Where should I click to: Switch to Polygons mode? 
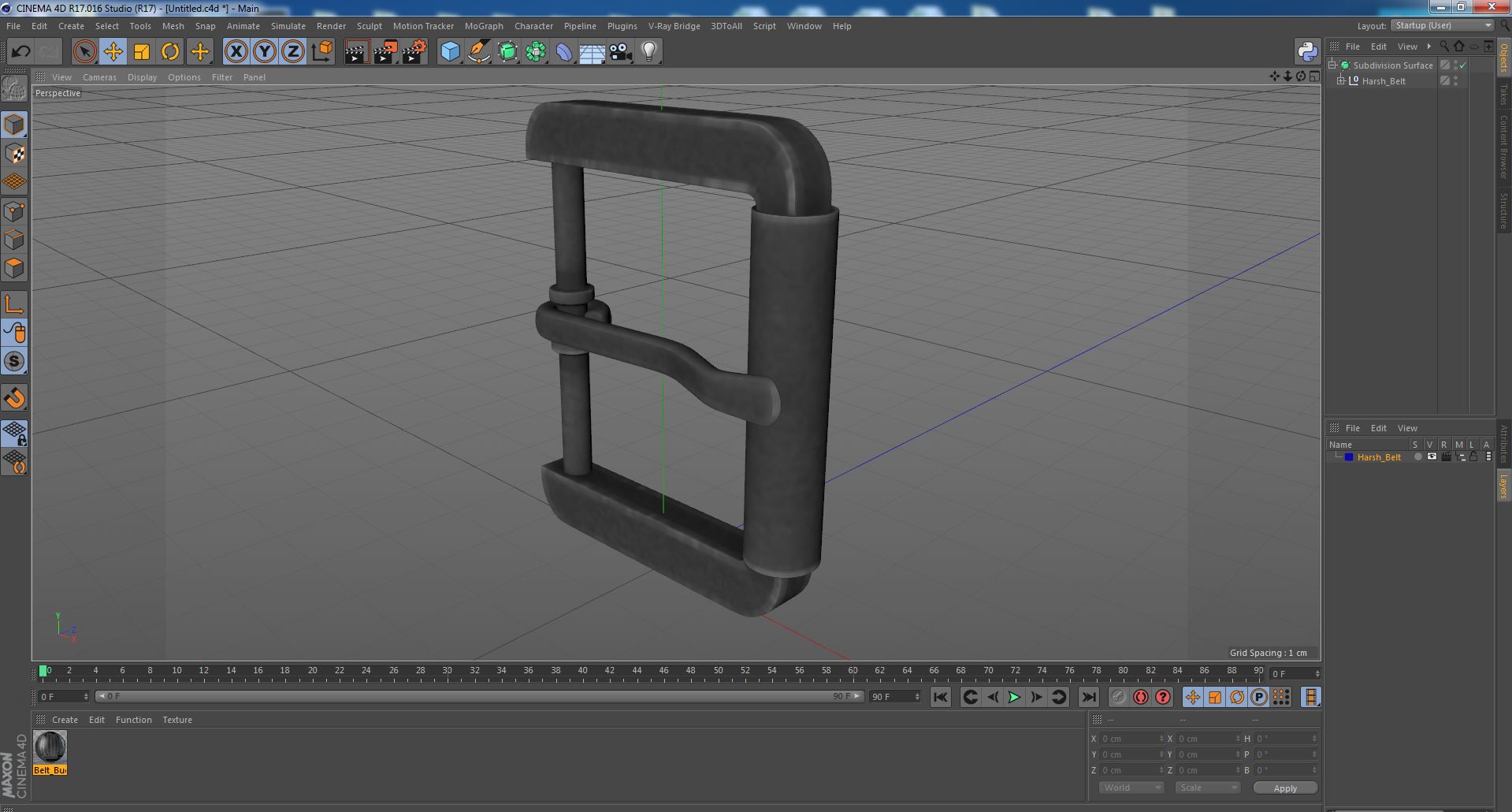(x=14, y=268)
